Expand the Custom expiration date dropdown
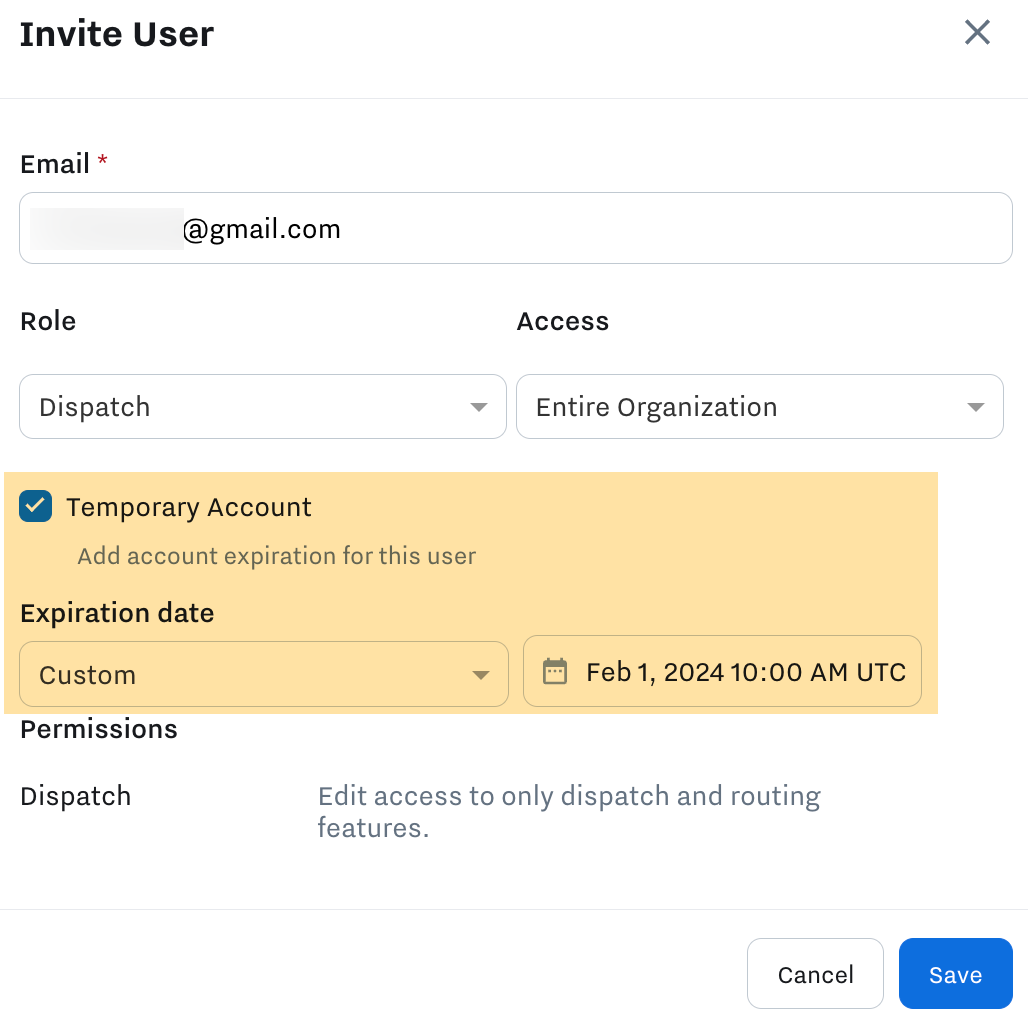The height and width of the screenshot is (1026, 1028). (262, 675)
